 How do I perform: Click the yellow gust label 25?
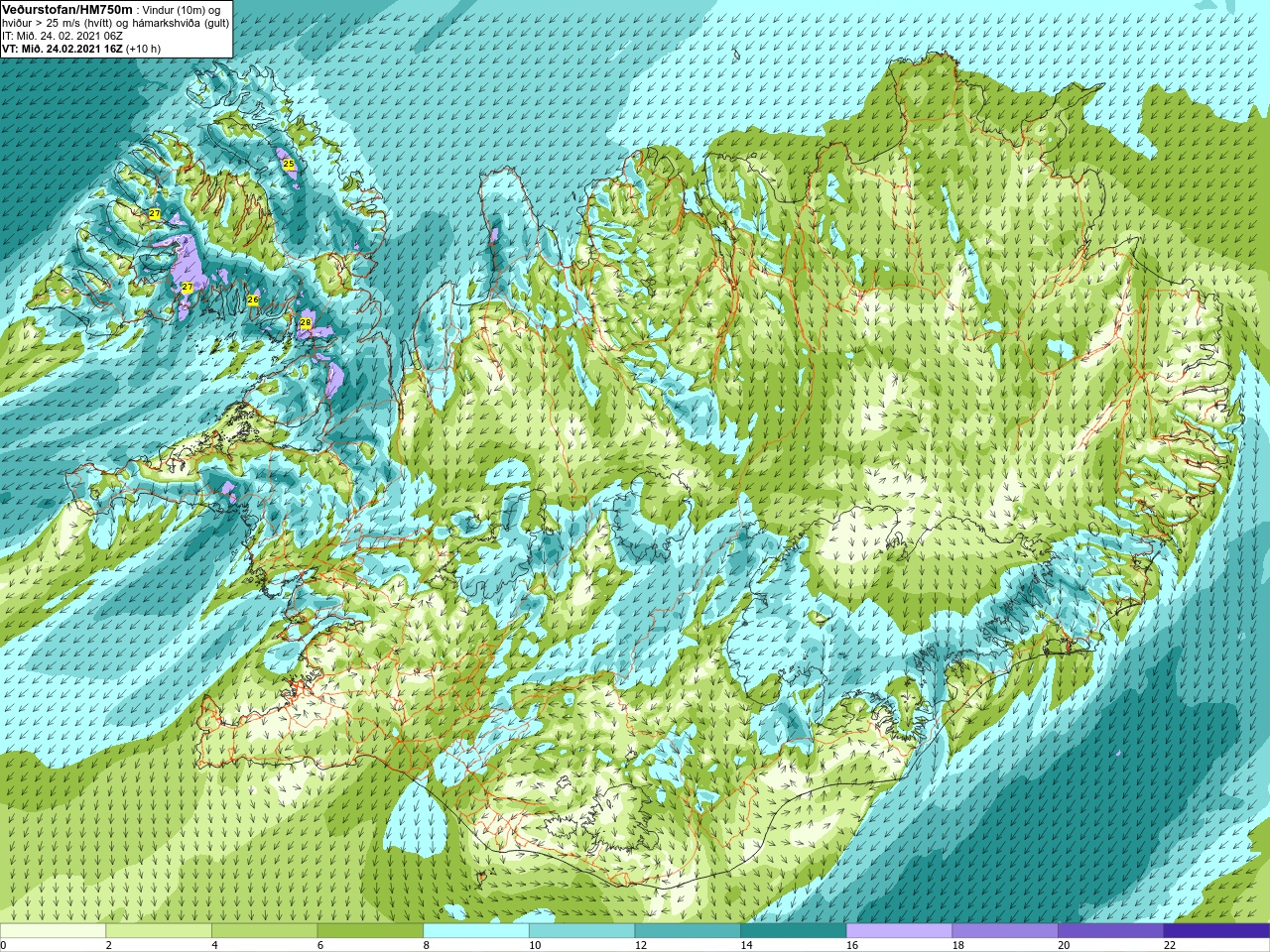point(288,164)
